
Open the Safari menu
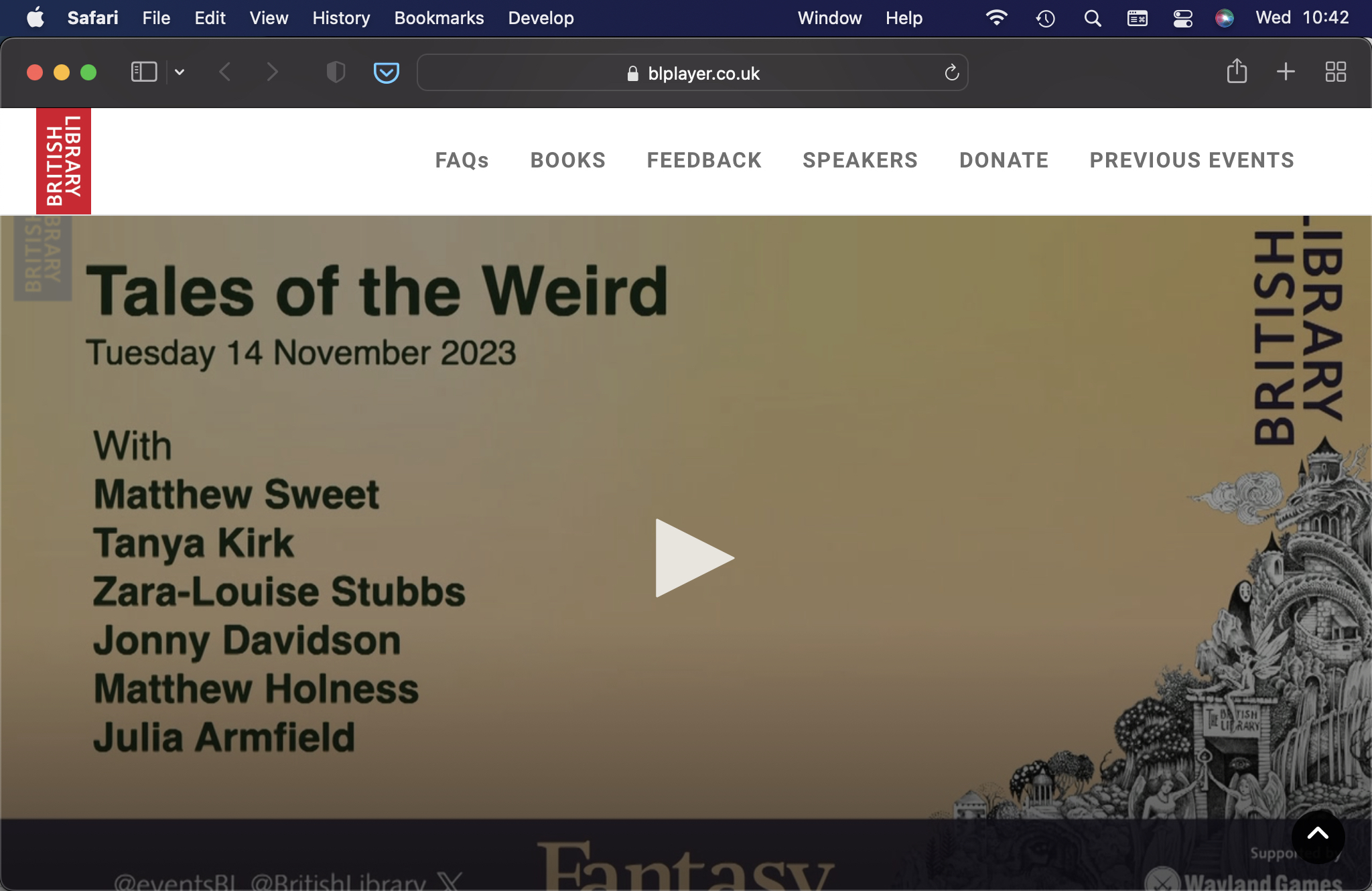92,17
